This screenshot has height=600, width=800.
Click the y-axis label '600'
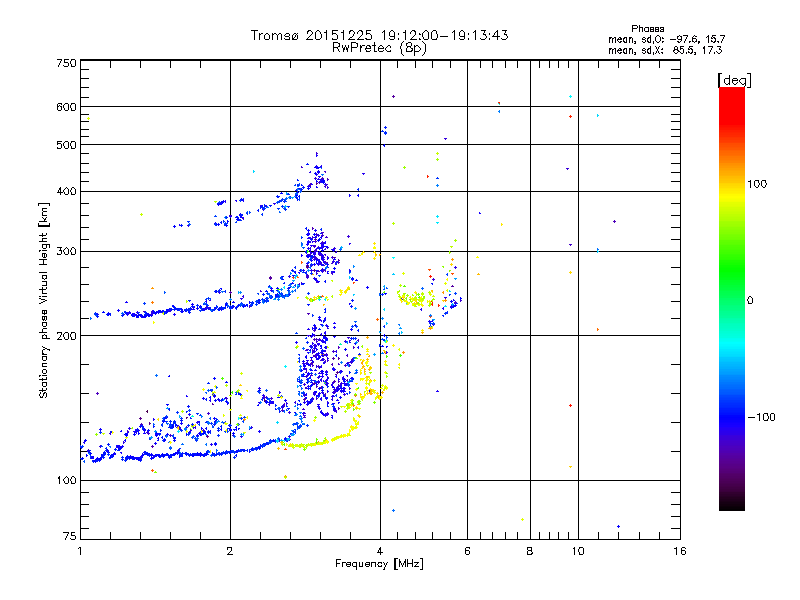(66, 107)
